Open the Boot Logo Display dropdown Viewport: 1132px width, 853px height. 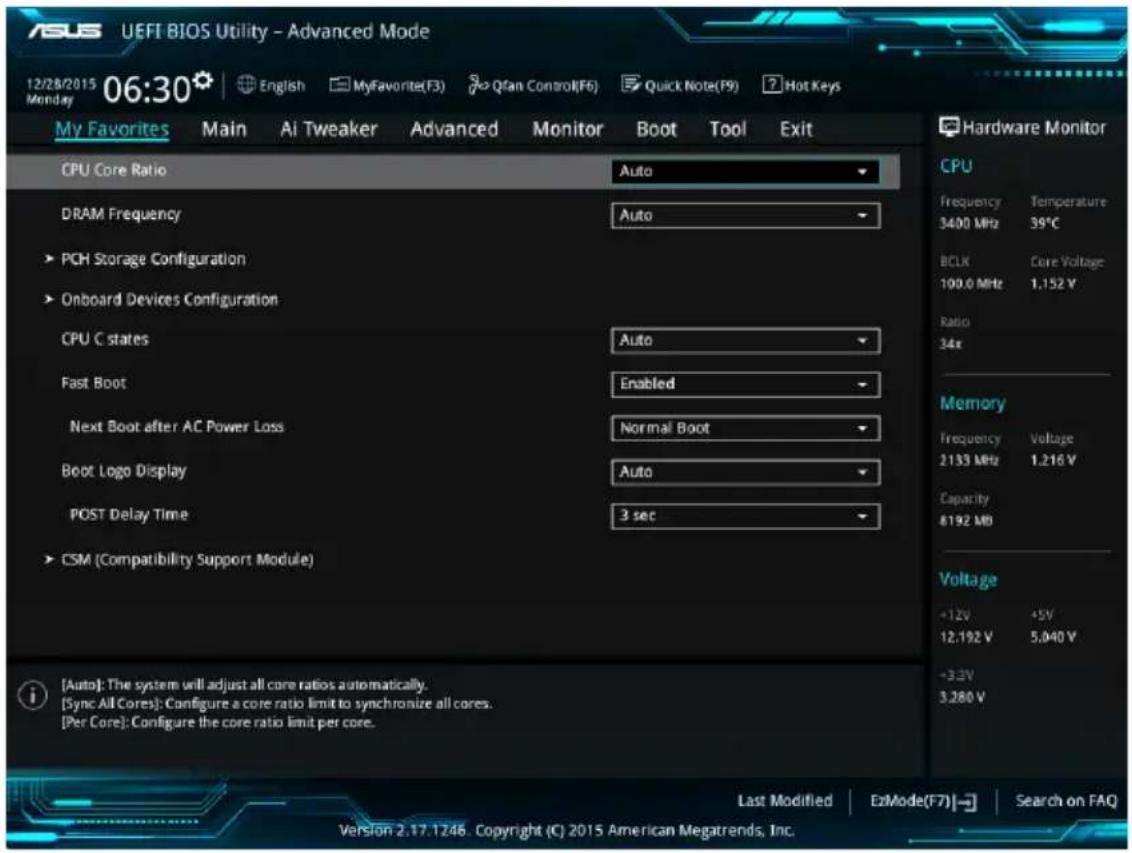745,472
